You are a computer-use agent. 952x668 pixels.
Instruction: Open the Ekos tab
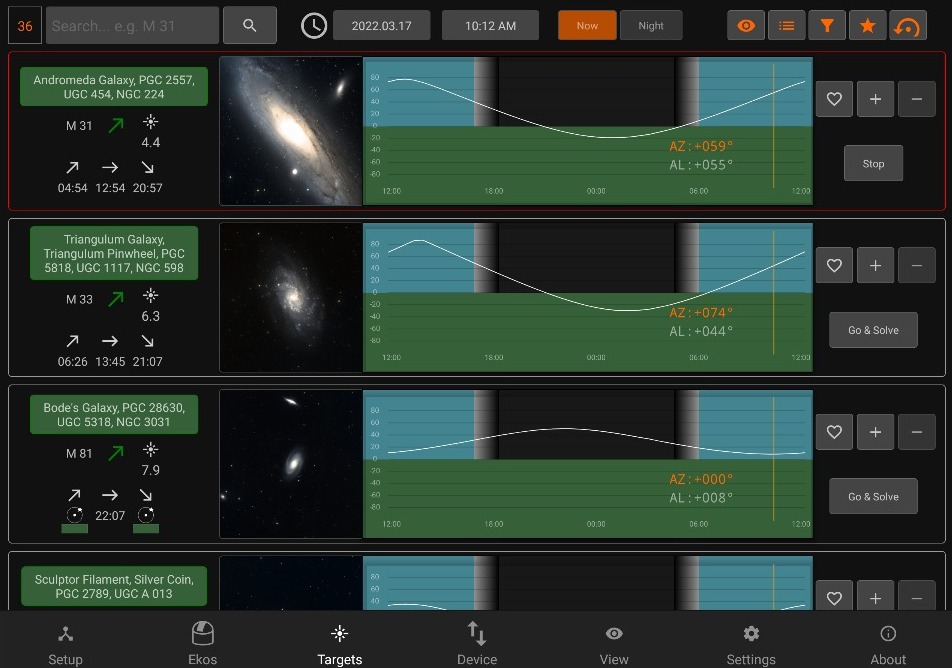(x=202, y=644)
